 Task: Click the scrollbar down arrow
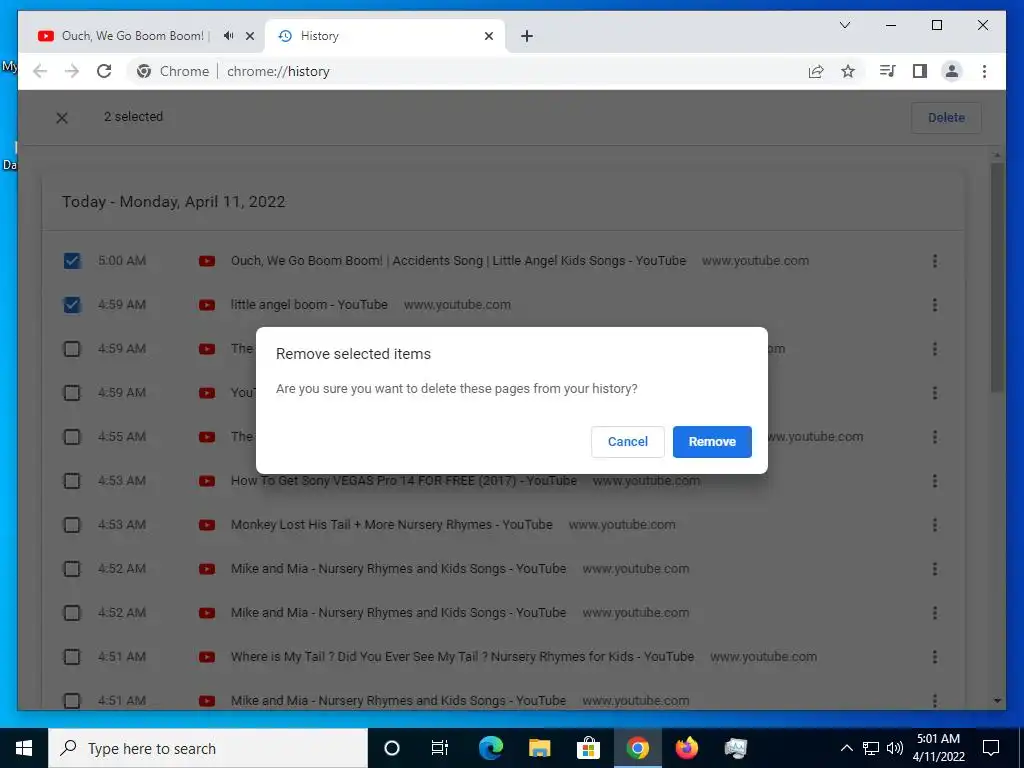point(997,701)
